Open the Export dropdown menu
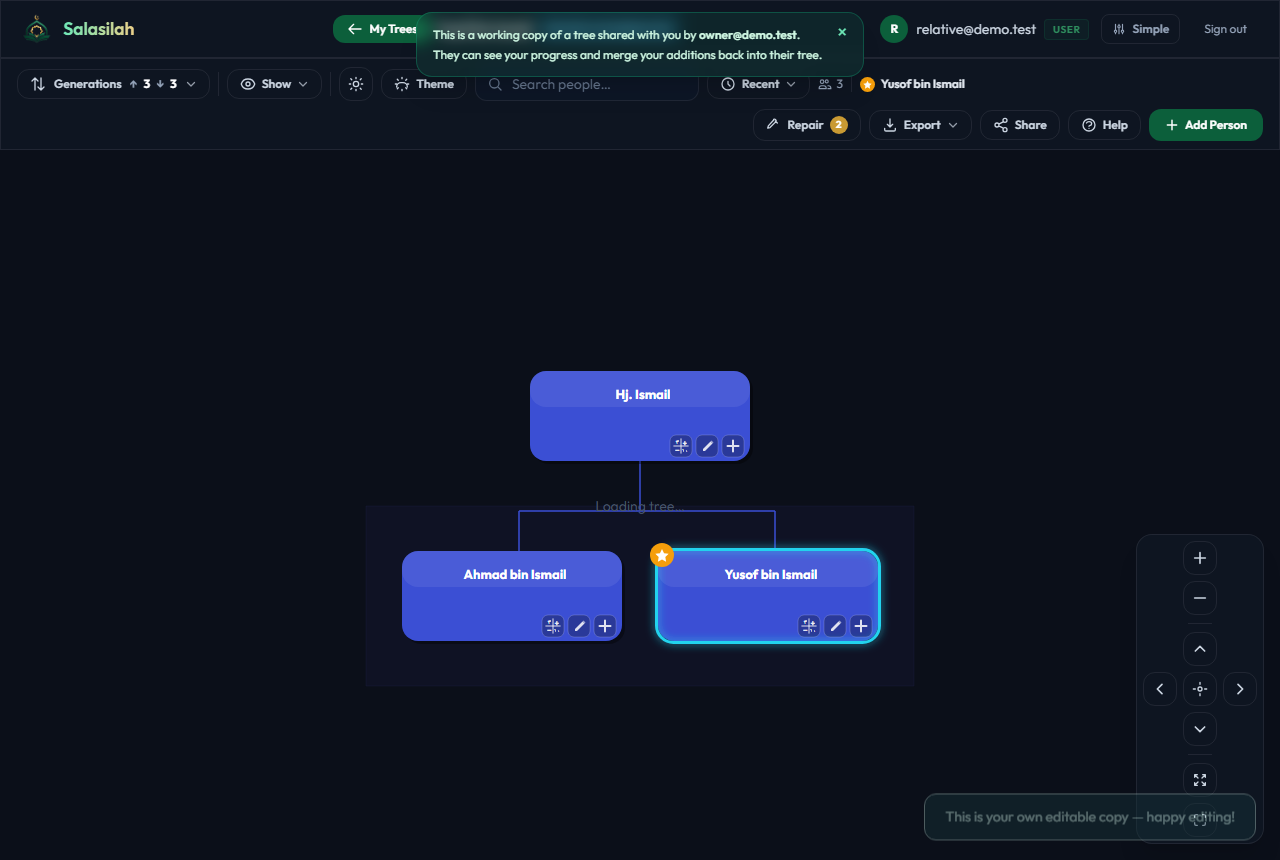1280x860 pixels. 920,125
